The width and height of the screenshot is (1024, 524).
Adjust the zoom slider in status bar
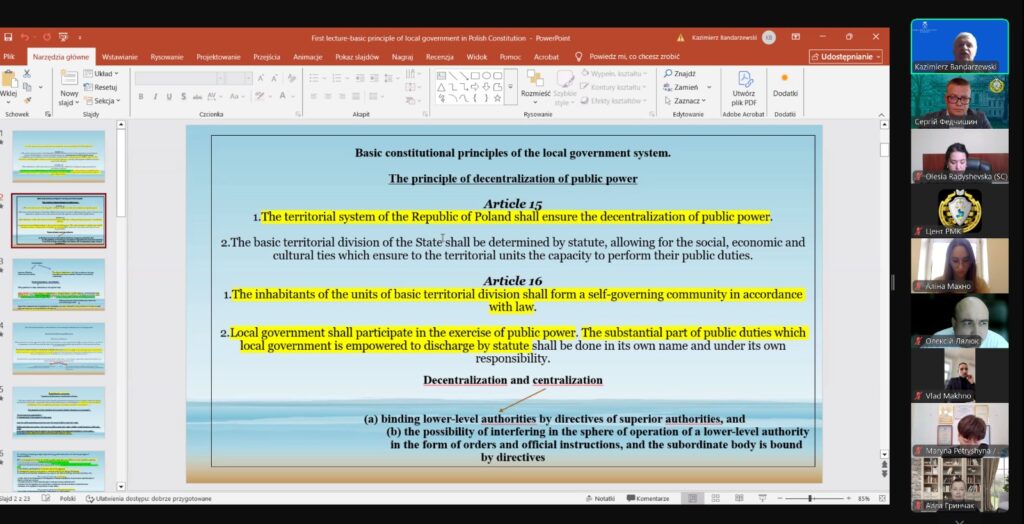(811, 498)
